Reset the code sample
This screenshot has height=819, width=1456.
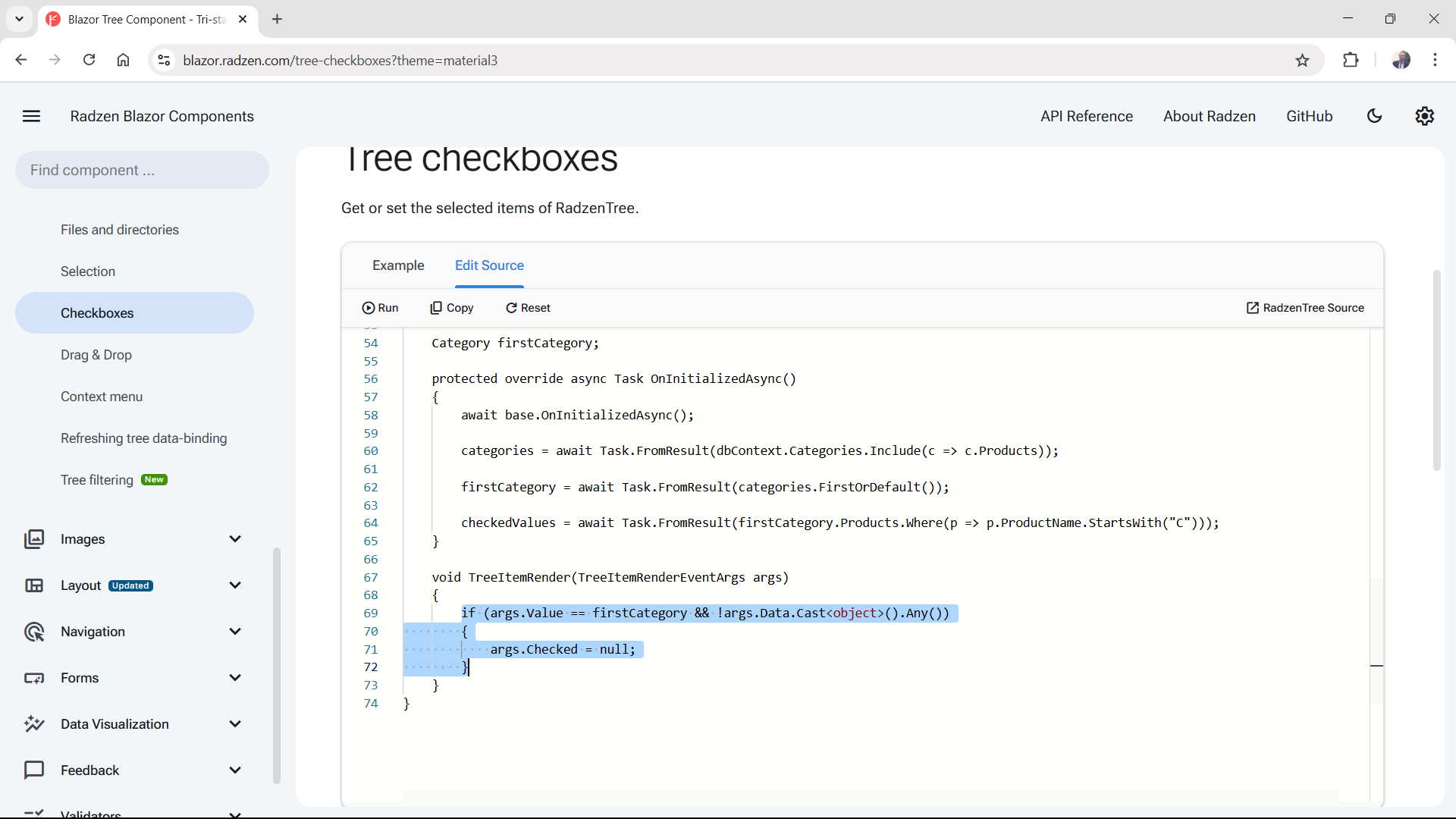point(528,307)
